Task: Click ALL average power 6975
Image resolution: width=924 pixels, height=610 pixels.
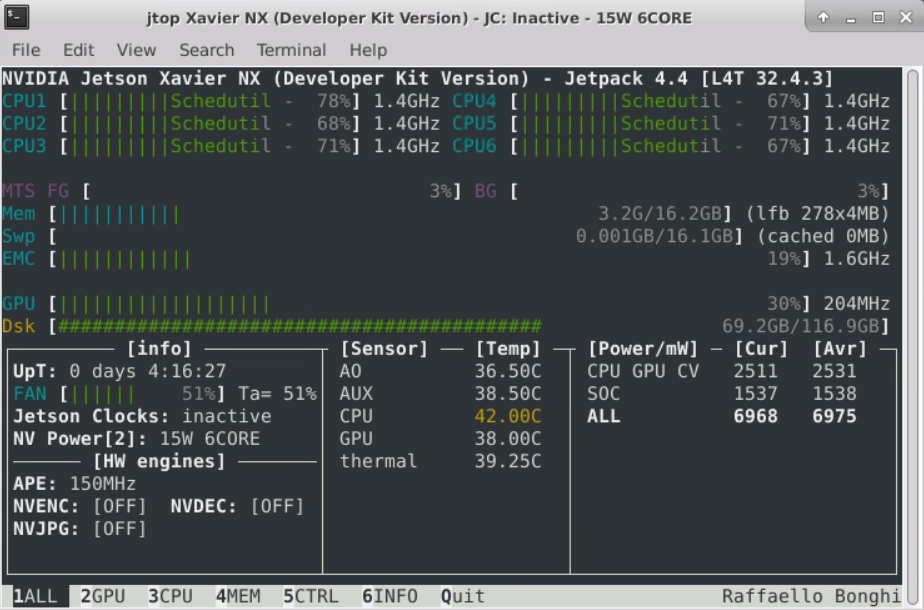Action: (834, 416)
